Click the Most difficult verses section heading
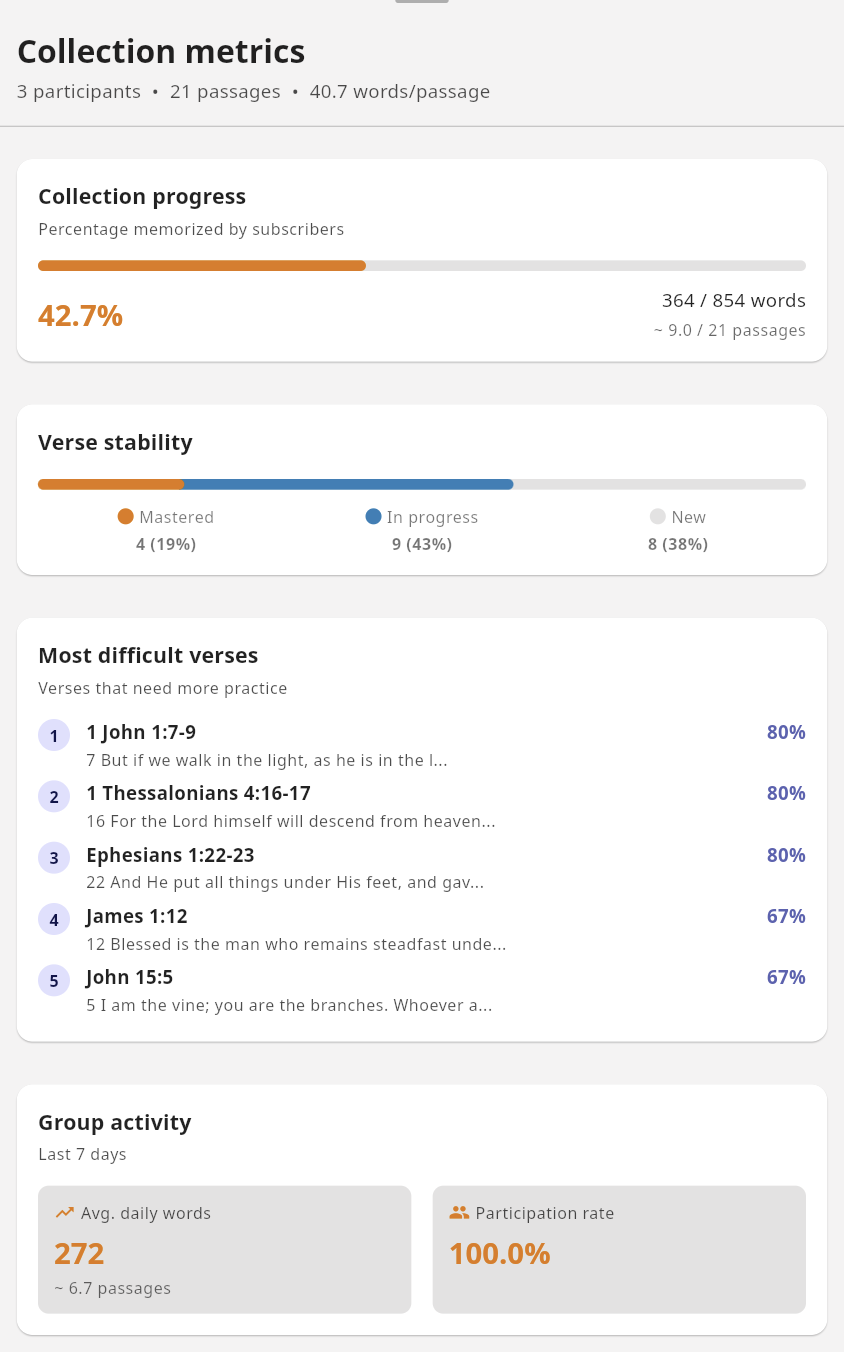Viewport: 844px width, 1352px height. (x=148, y=655)
